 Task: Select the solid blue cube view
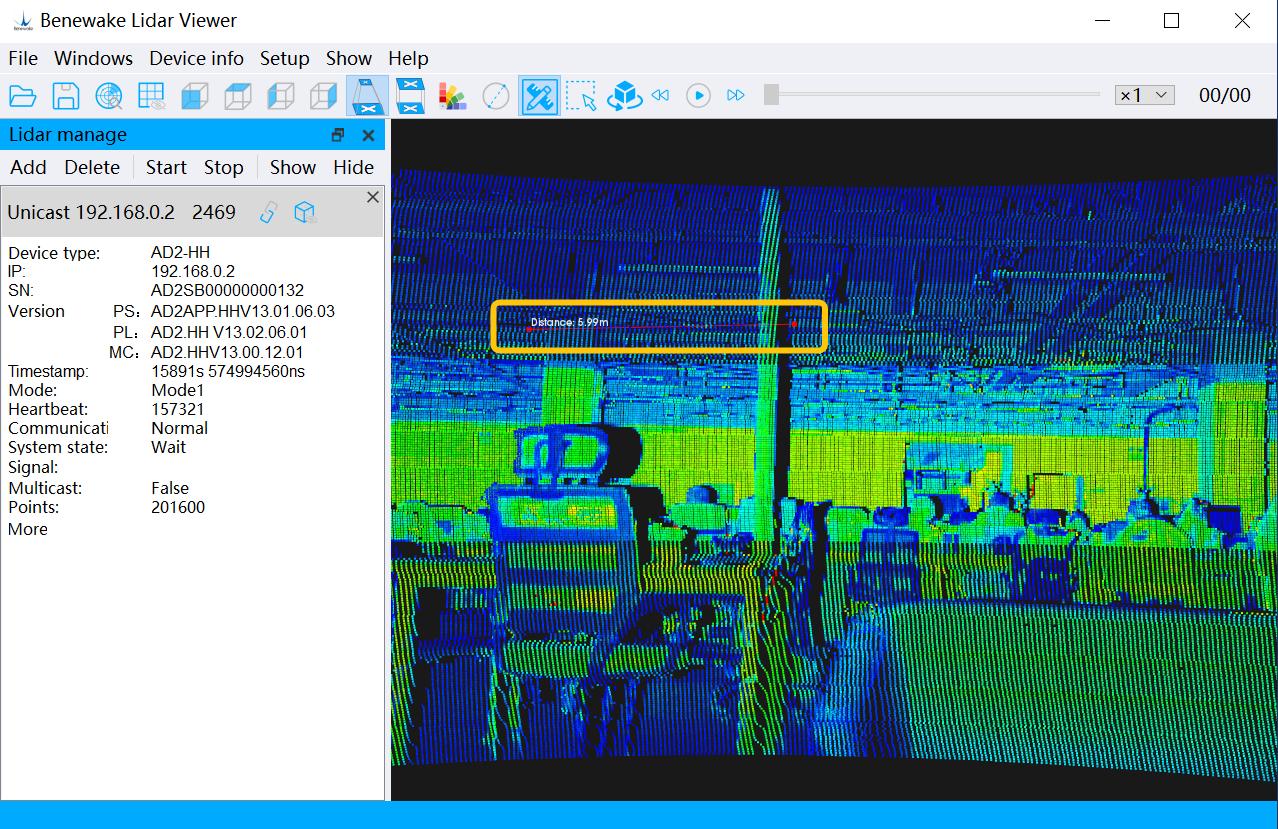(194, 96)
